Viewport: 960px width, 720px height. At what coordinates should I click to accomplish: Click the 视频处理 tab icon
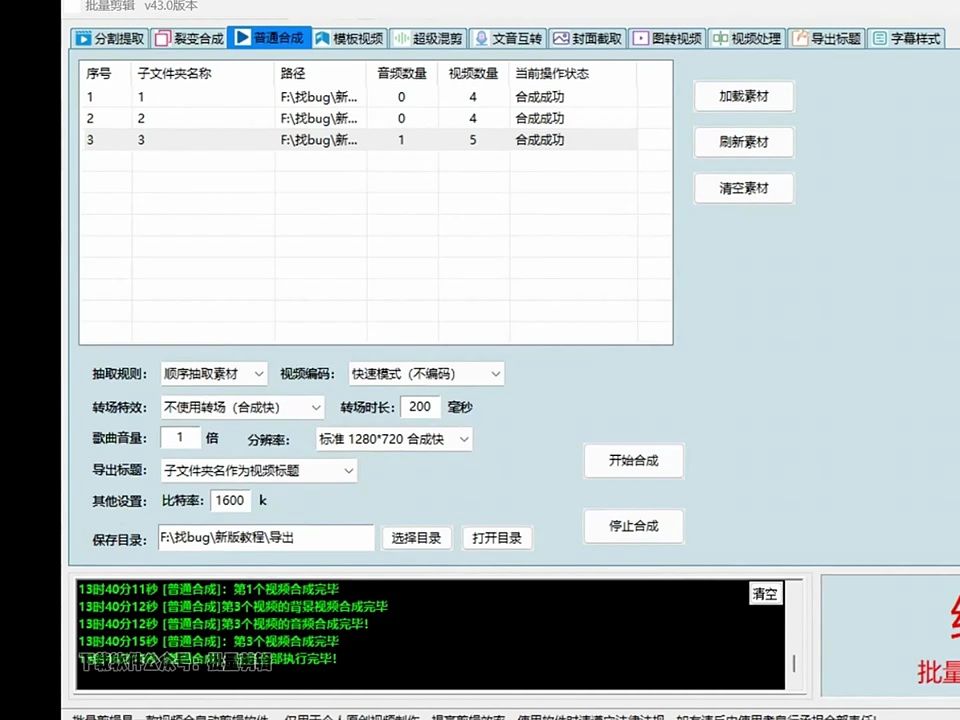tap(720, 39)
